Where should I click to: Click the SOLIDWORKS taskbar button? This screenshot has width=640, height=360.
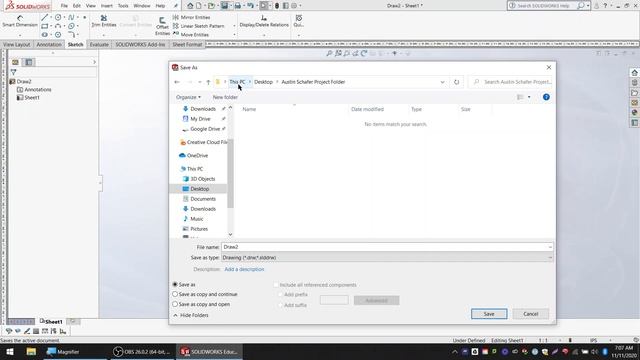pyautogui.click(x=209, y=351)
